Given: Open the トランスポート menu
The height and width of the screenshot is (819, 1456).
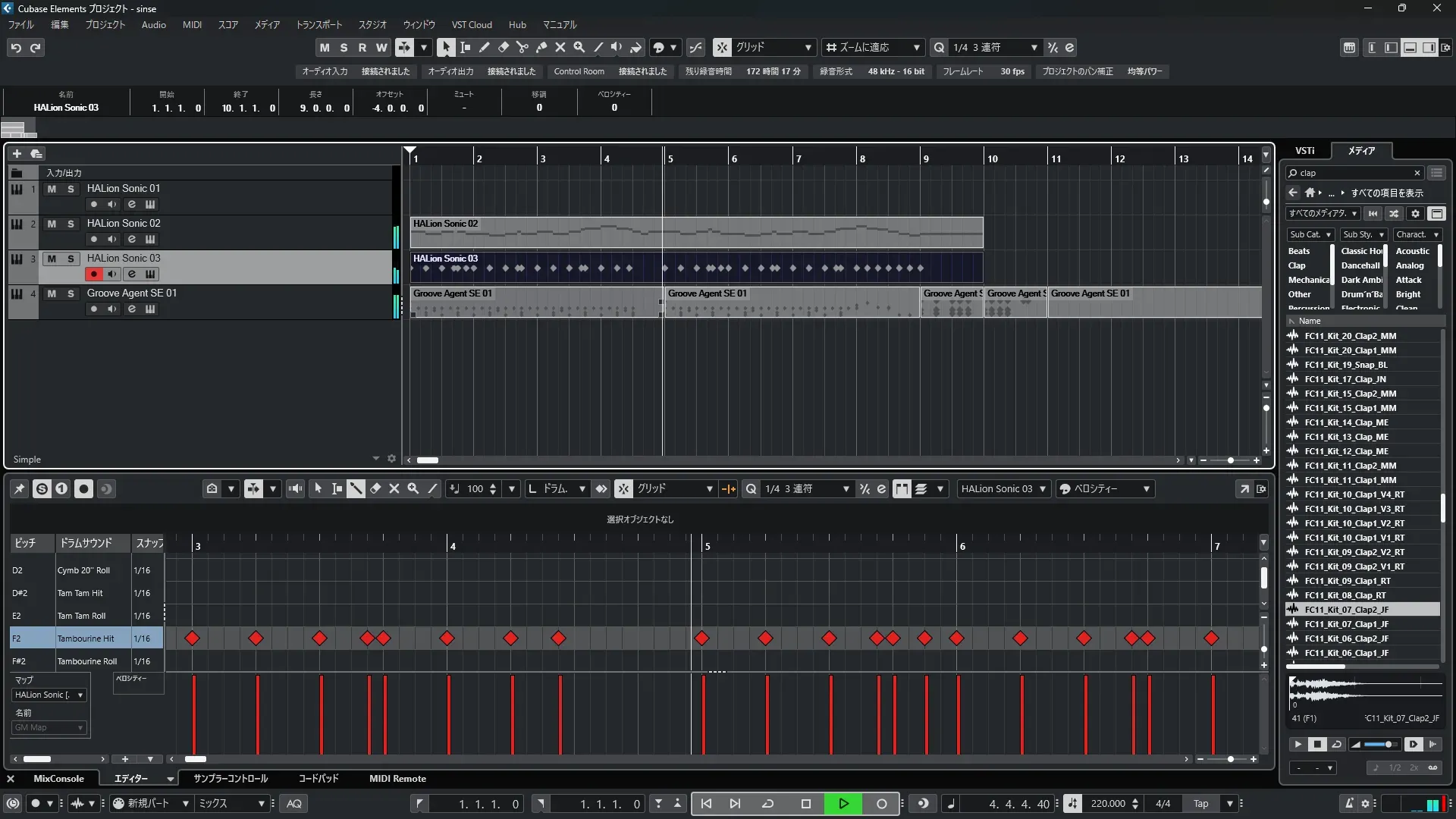Looking at the screenshot, I should 318,25.
